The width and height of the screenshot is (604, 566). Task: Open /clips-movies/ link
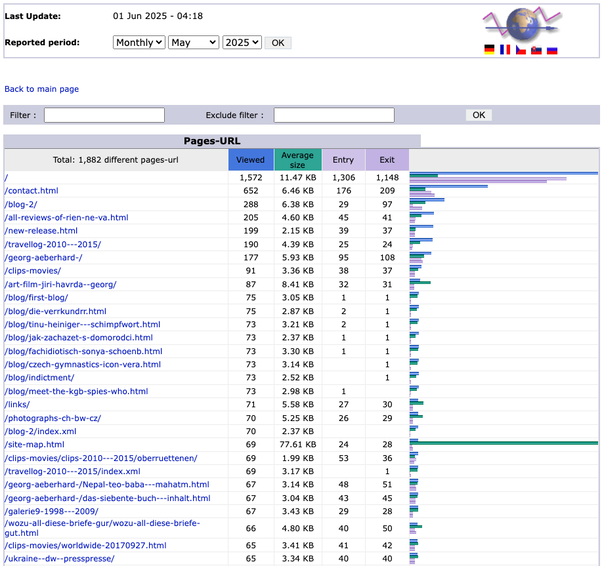pyautogui.click(x=33, y=270)
